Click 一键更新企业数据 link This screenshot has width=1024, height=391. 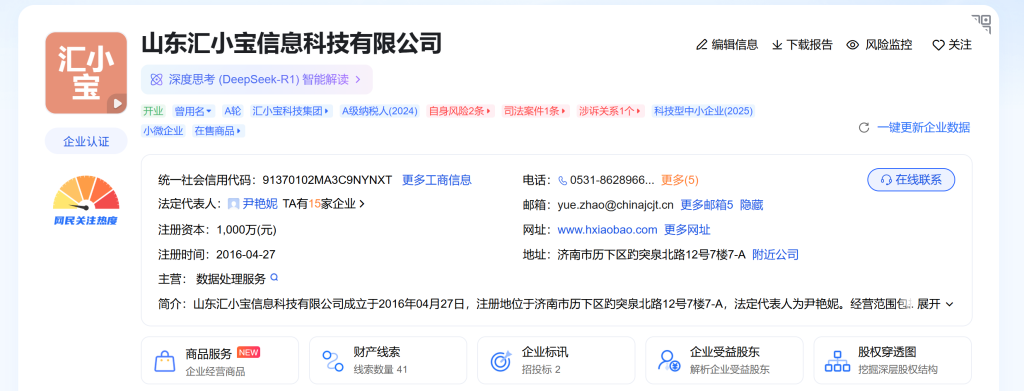(923, 128)
